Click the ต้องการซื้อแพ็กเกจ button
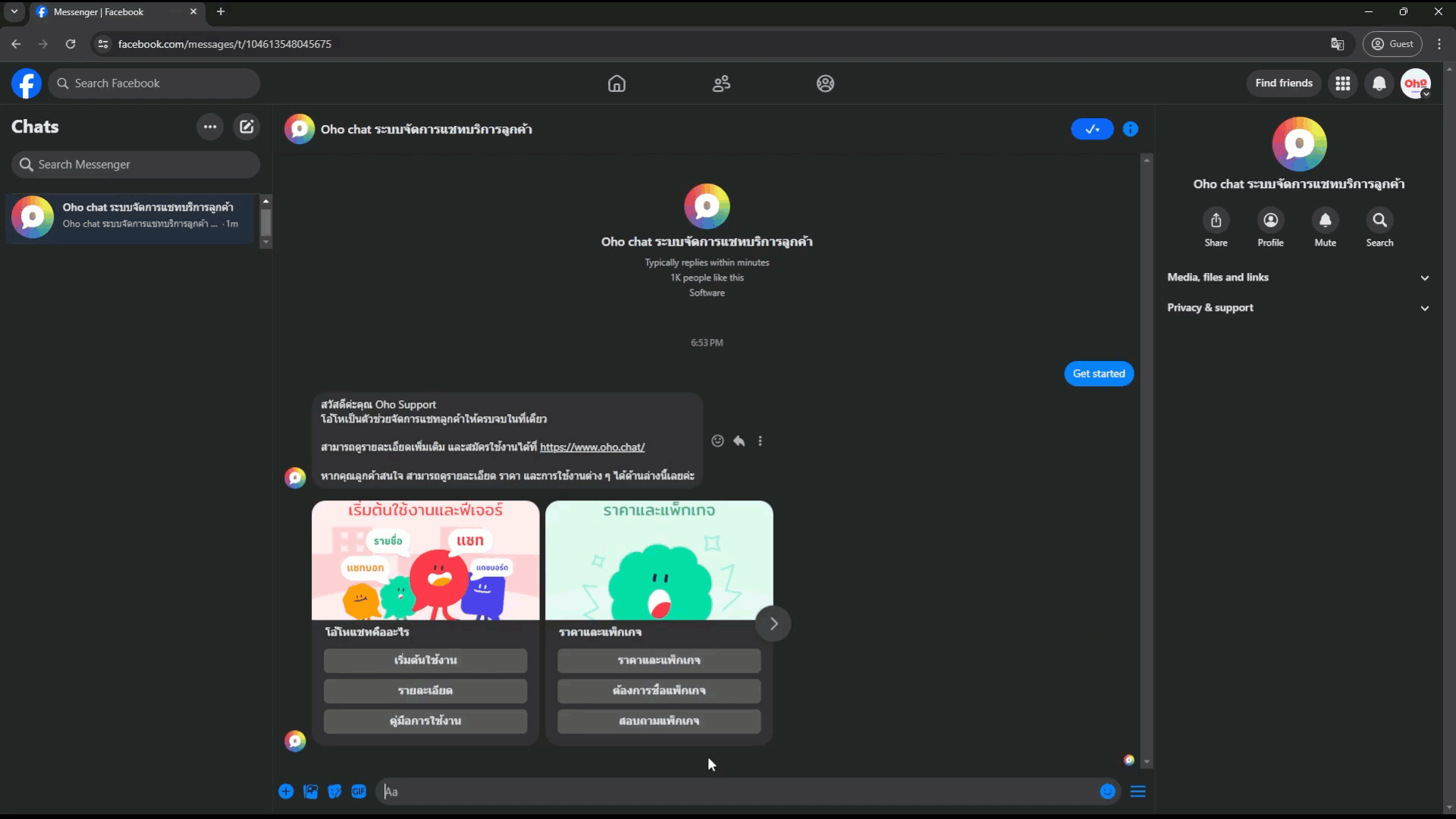The height and width of the screenshot is (819, 1456). click(x=659, y=691)
